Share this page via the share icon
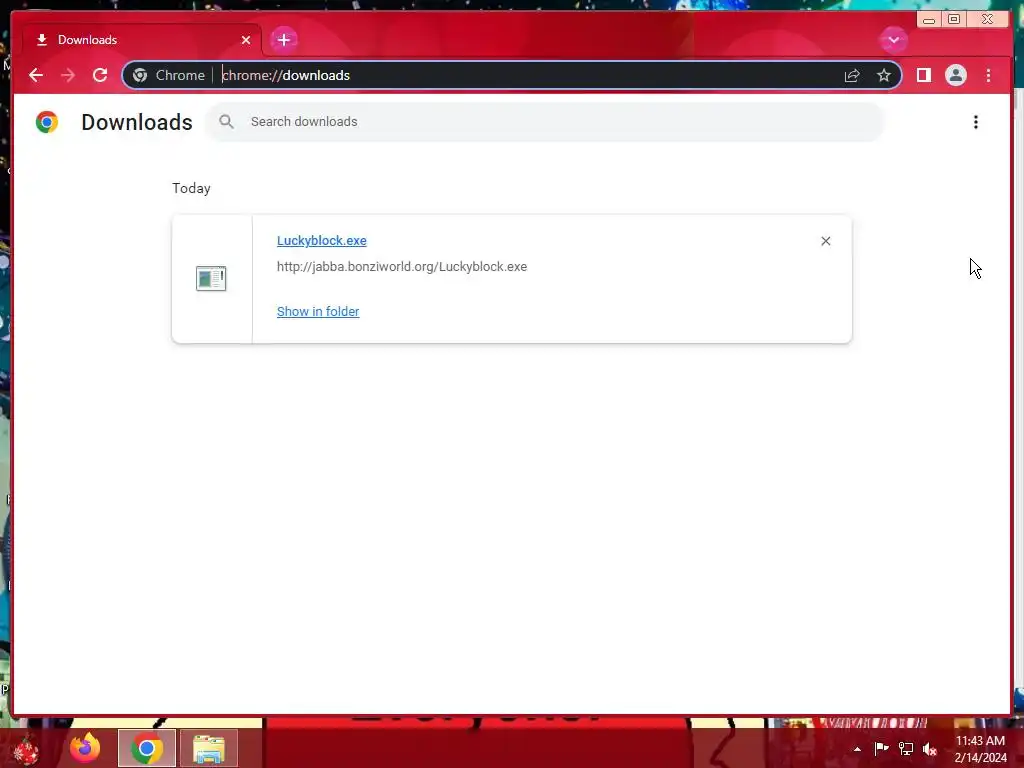 (x=852, y=76)
